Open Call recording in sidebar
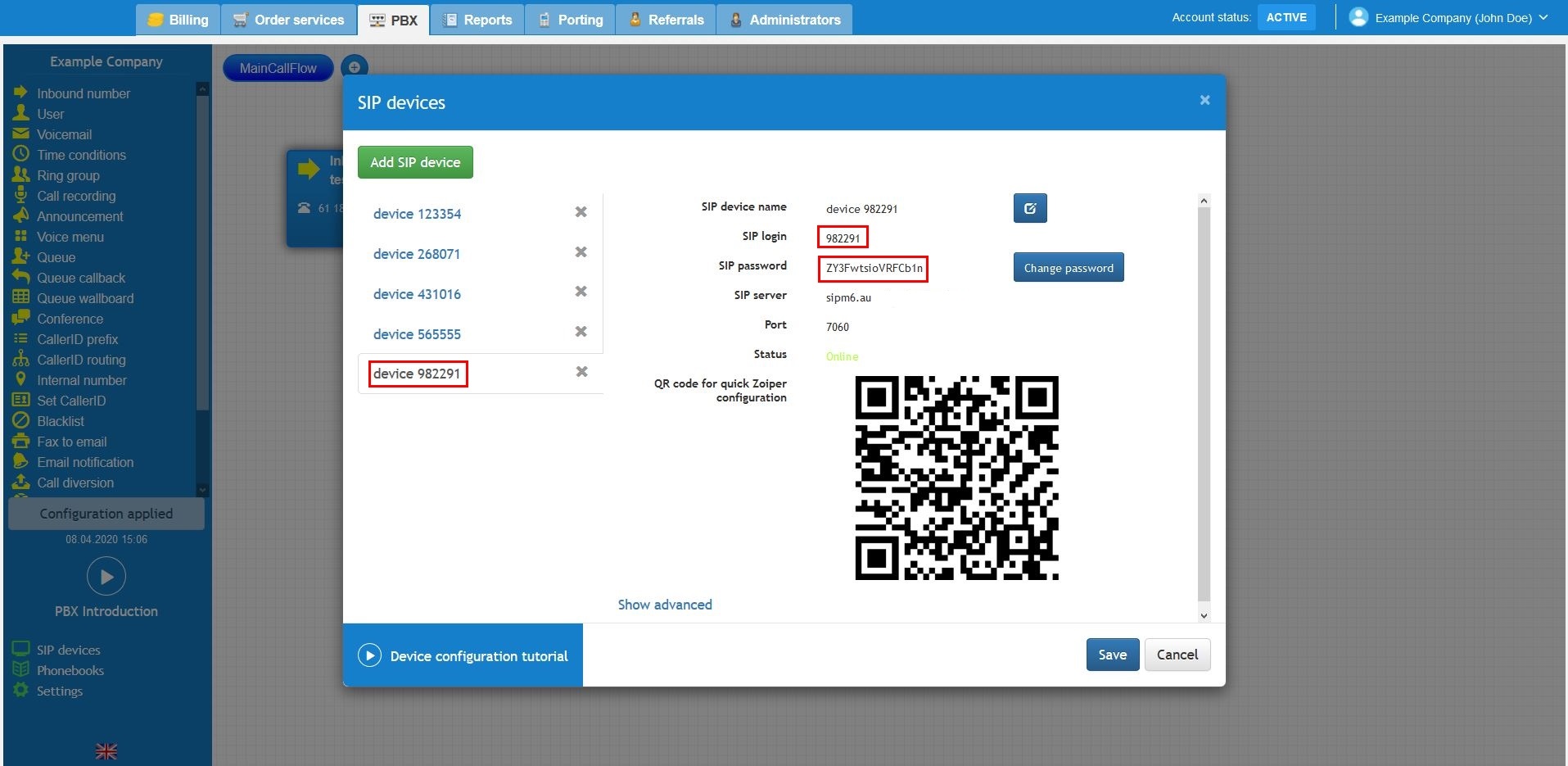1568x766 pixels. [x=76, y=196]
